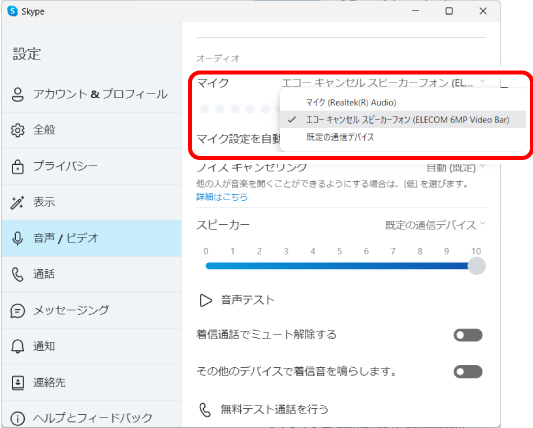533x428 pixels.
Task: Open the 通話 settings section
Action: 92,274
